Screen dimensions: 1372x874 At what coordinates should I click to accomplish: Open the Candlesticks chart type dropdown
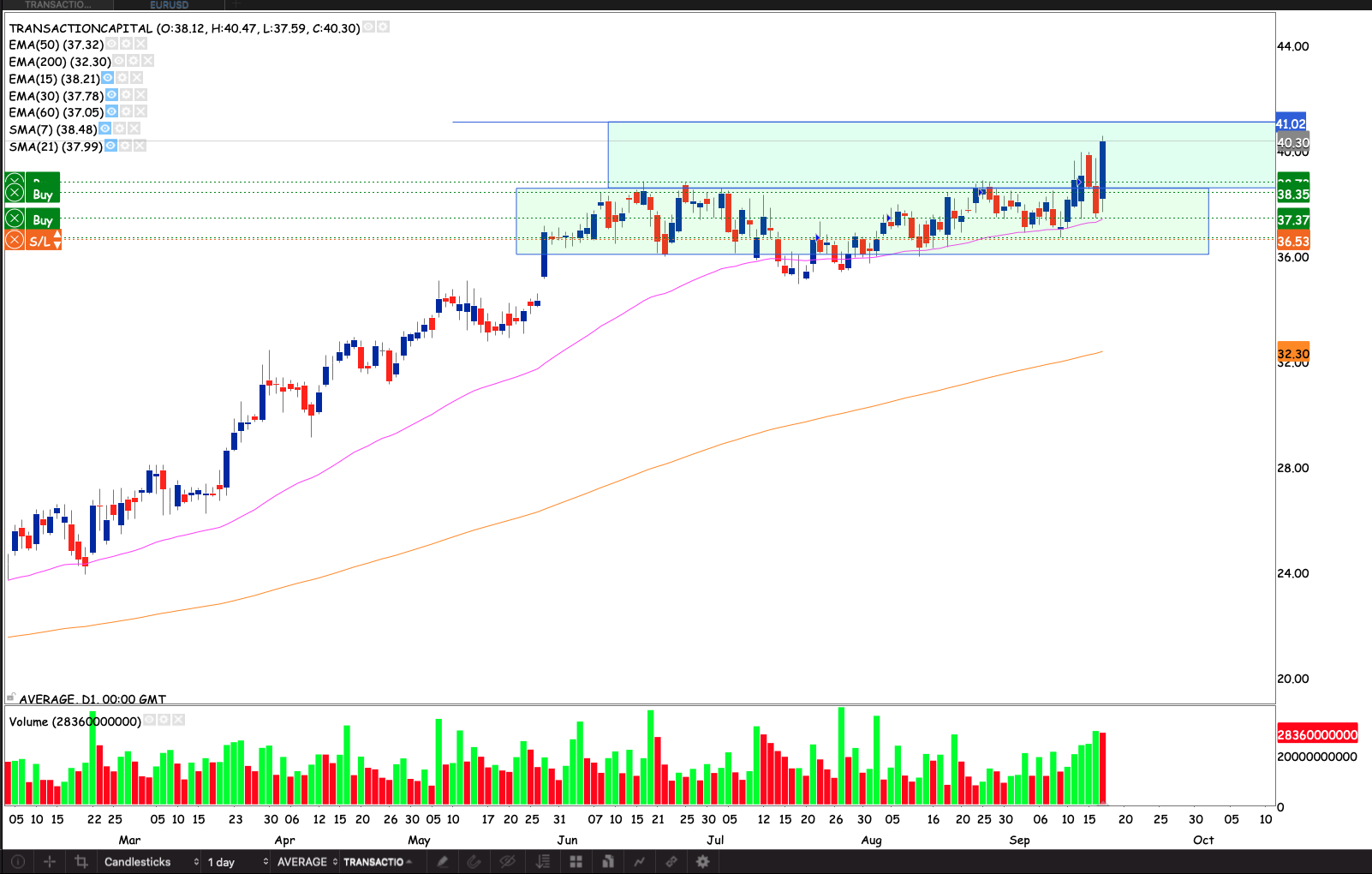click(151, 862)
